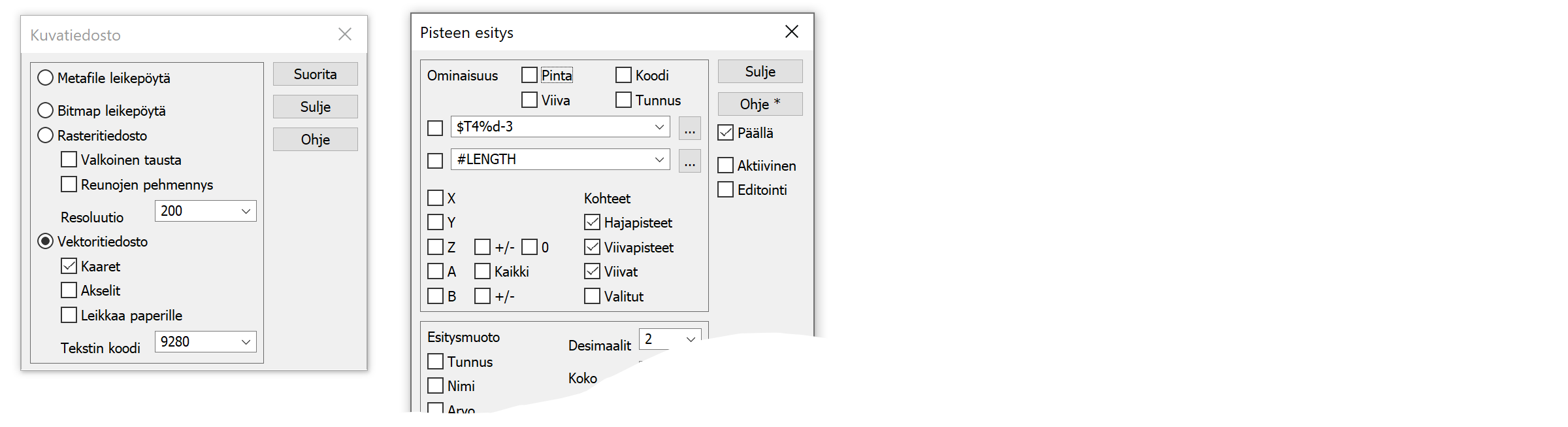Viewport: 1568px width, 427px height.
Task: Click Sulje in Pisteen esitys dialog
Action: [760, 71]
